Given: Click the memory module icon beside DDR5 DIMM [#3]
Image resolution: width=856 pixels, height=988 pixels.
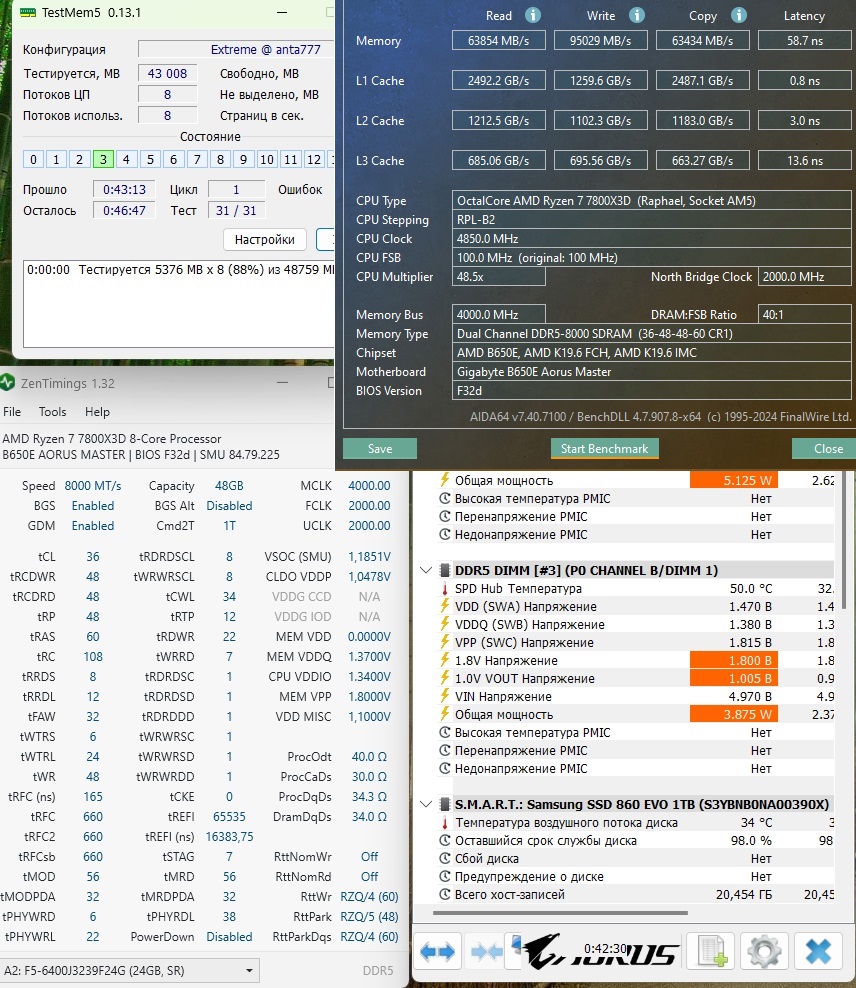Looking at the screenshot, I should [445, 570].
